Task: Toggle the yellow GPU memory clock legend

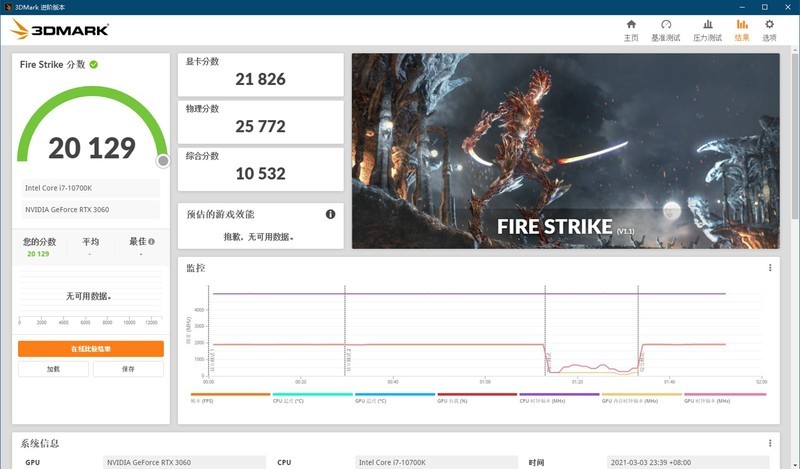Action: 641,398
